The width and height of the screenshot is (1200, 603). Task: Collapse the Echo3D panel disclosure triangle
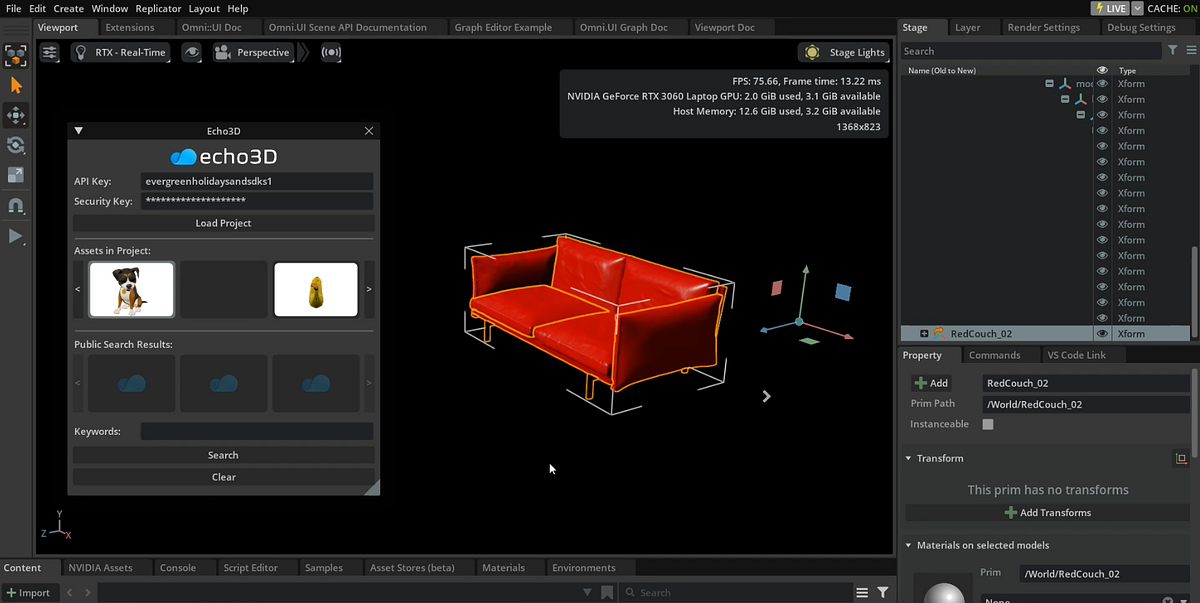[78, 130]
